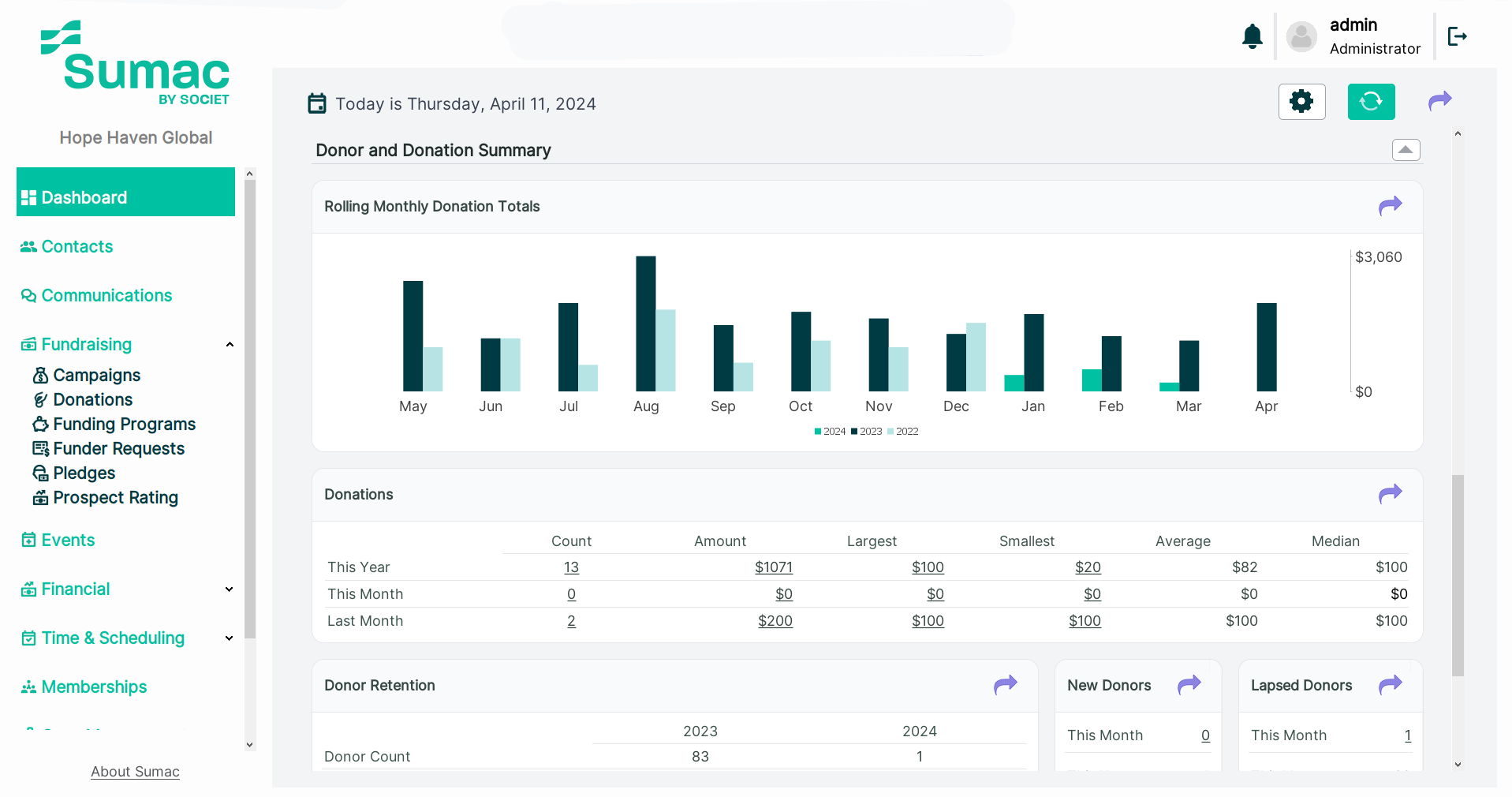Open Campaigns under Fundraising

(96, 376)
